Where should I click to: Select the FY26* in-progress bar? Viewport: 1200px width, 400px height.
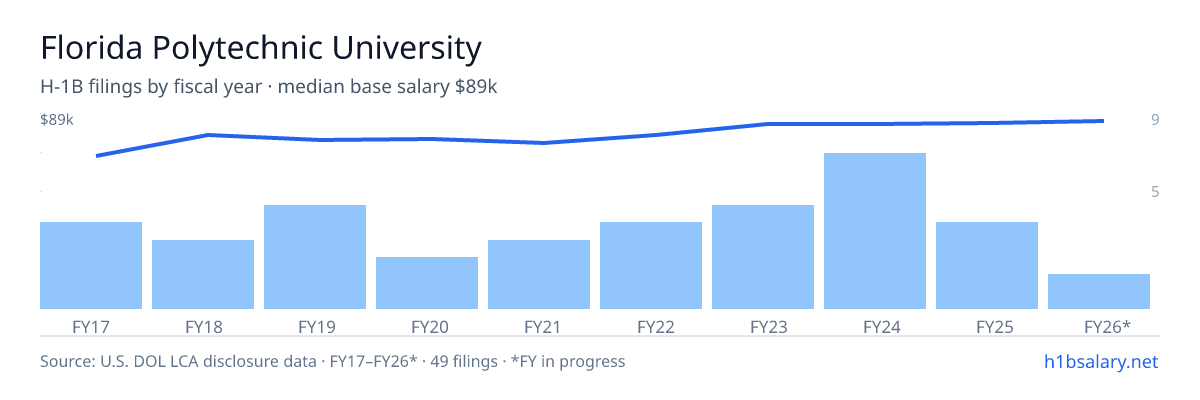pyautogui.click(x=1099, y=291)
